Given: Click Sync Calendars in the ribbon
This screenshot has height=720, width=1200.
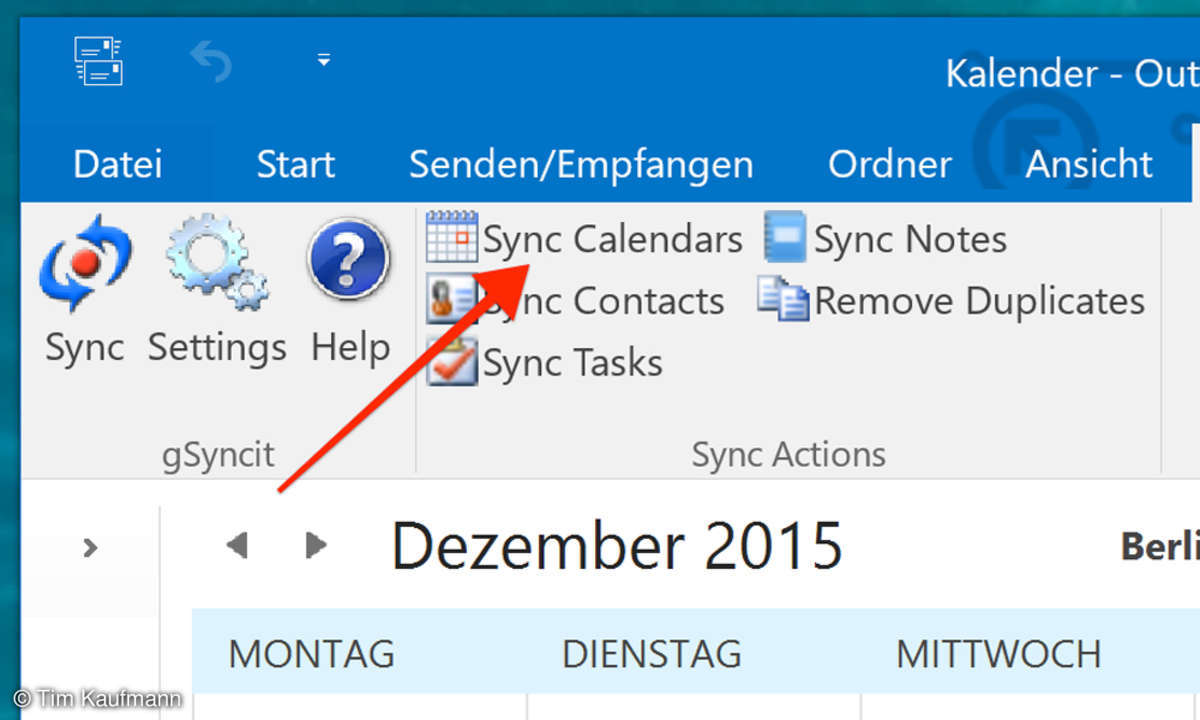Looking at the screenshot, I should pos(585,240).
